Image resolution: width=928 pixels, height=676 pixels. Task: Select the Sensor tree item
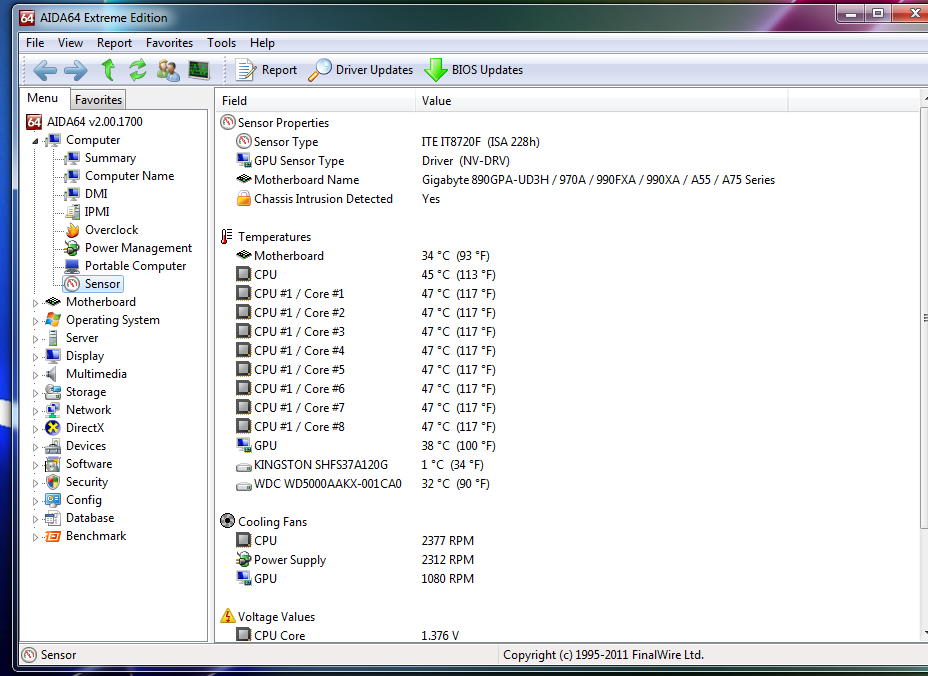pos(93,284)
